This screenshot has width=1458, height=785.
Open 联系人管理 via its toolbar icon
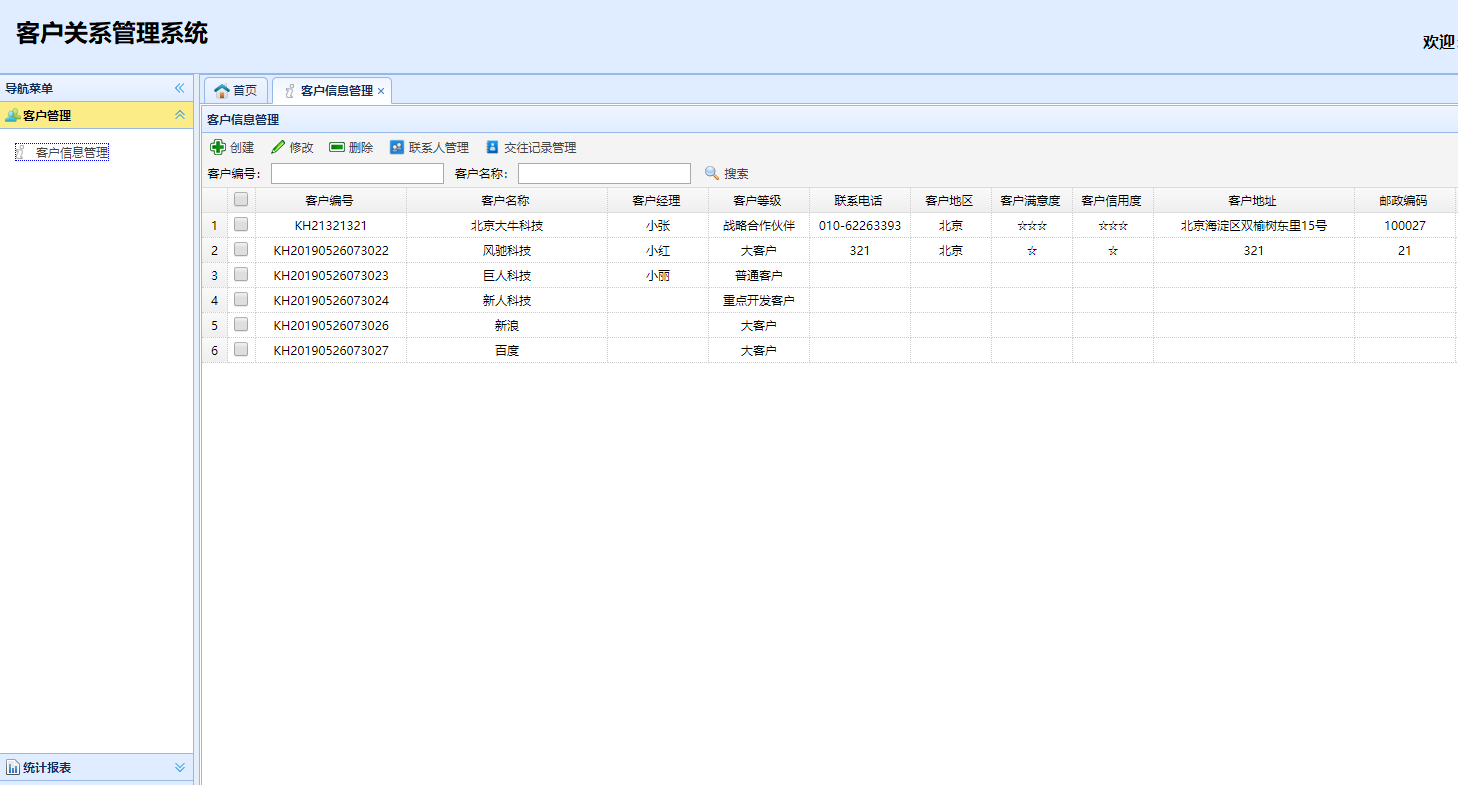pos(396,146)
